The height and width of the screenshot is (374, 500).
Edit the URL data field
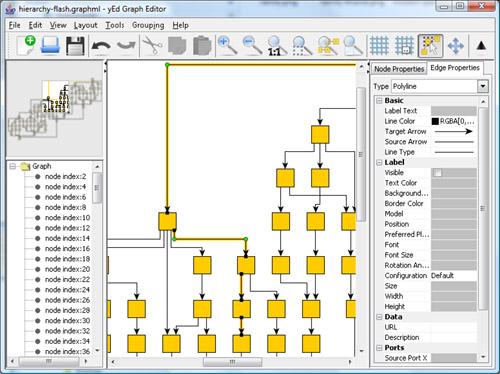[x=454, y=327]
